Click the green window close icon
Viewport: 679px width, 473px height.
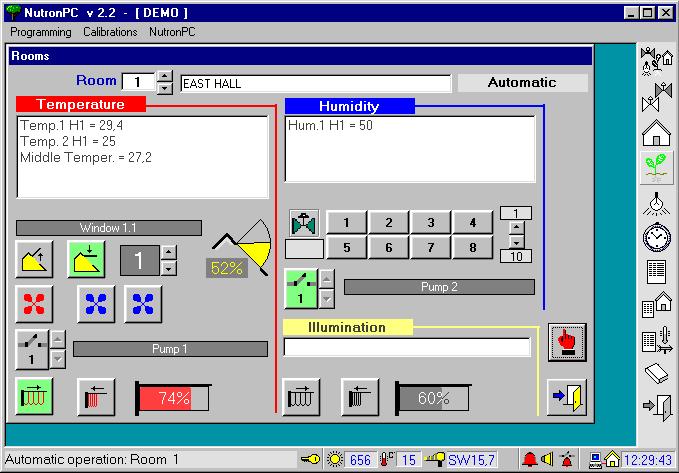(86, 260)
